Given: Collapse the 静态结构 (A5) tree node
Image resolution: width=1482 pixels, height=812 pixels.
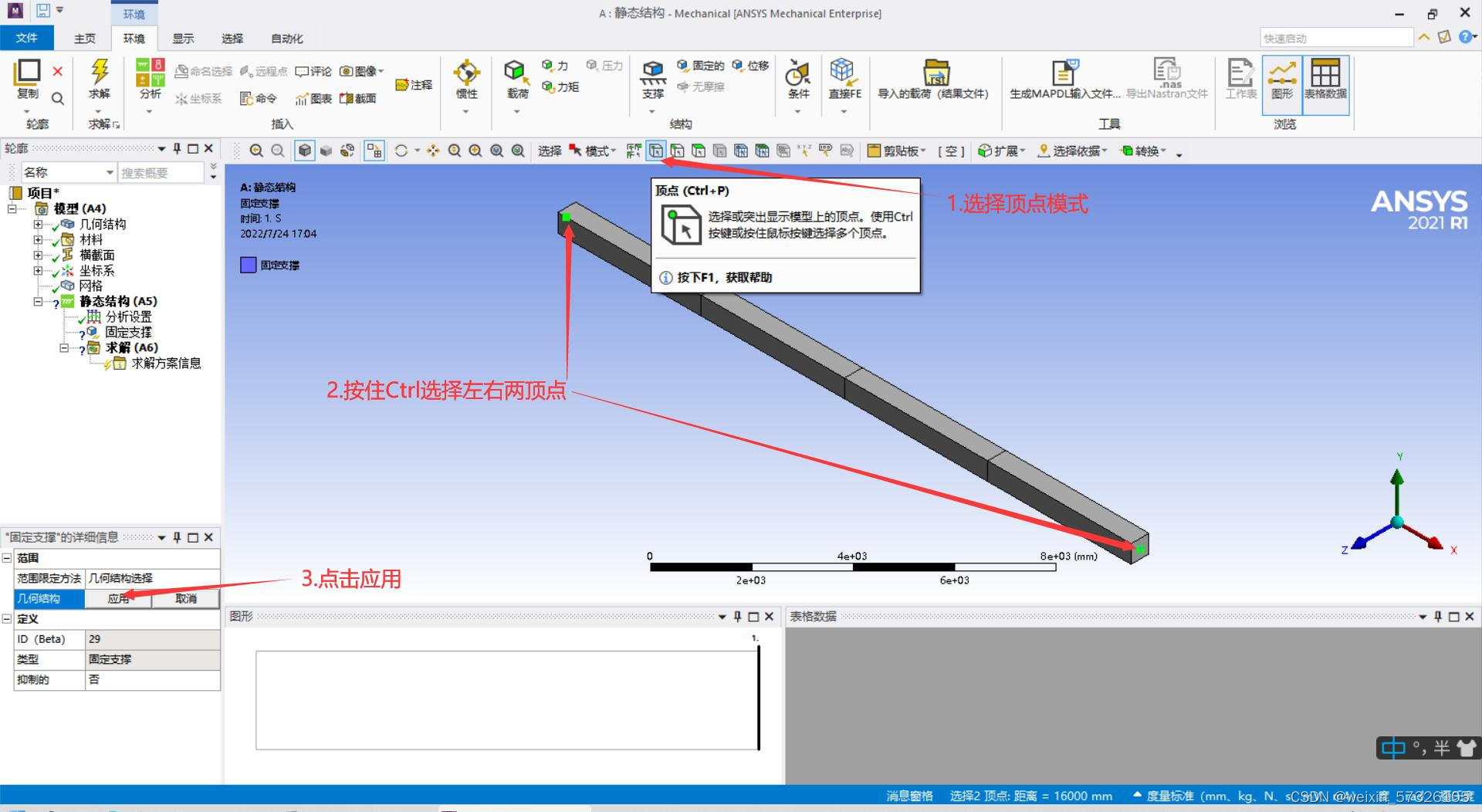Looking at the screenshot, I should tap(38, 302).
